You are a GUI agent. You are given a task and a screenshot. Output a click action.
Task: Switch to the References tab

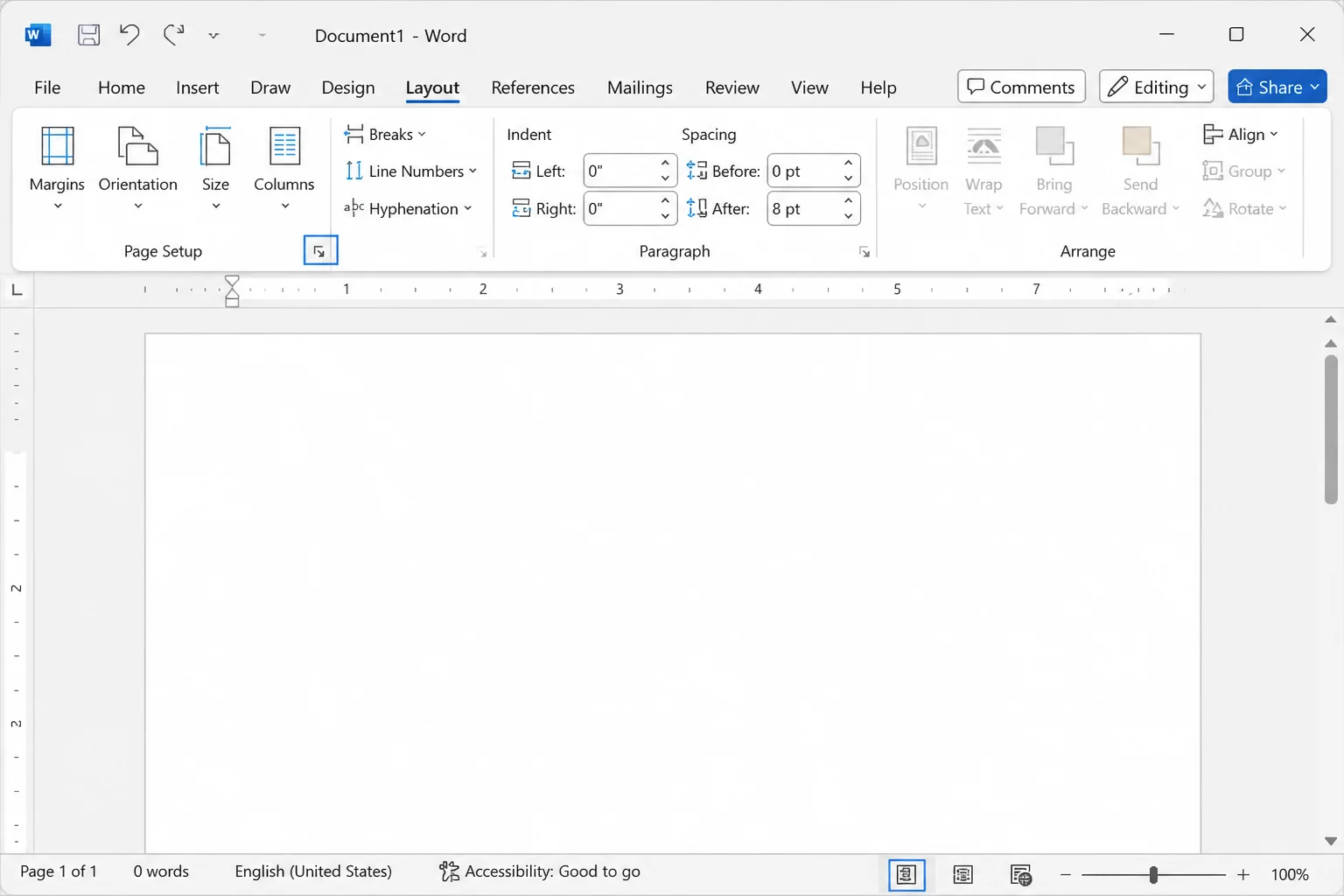(x=533, y=87)
